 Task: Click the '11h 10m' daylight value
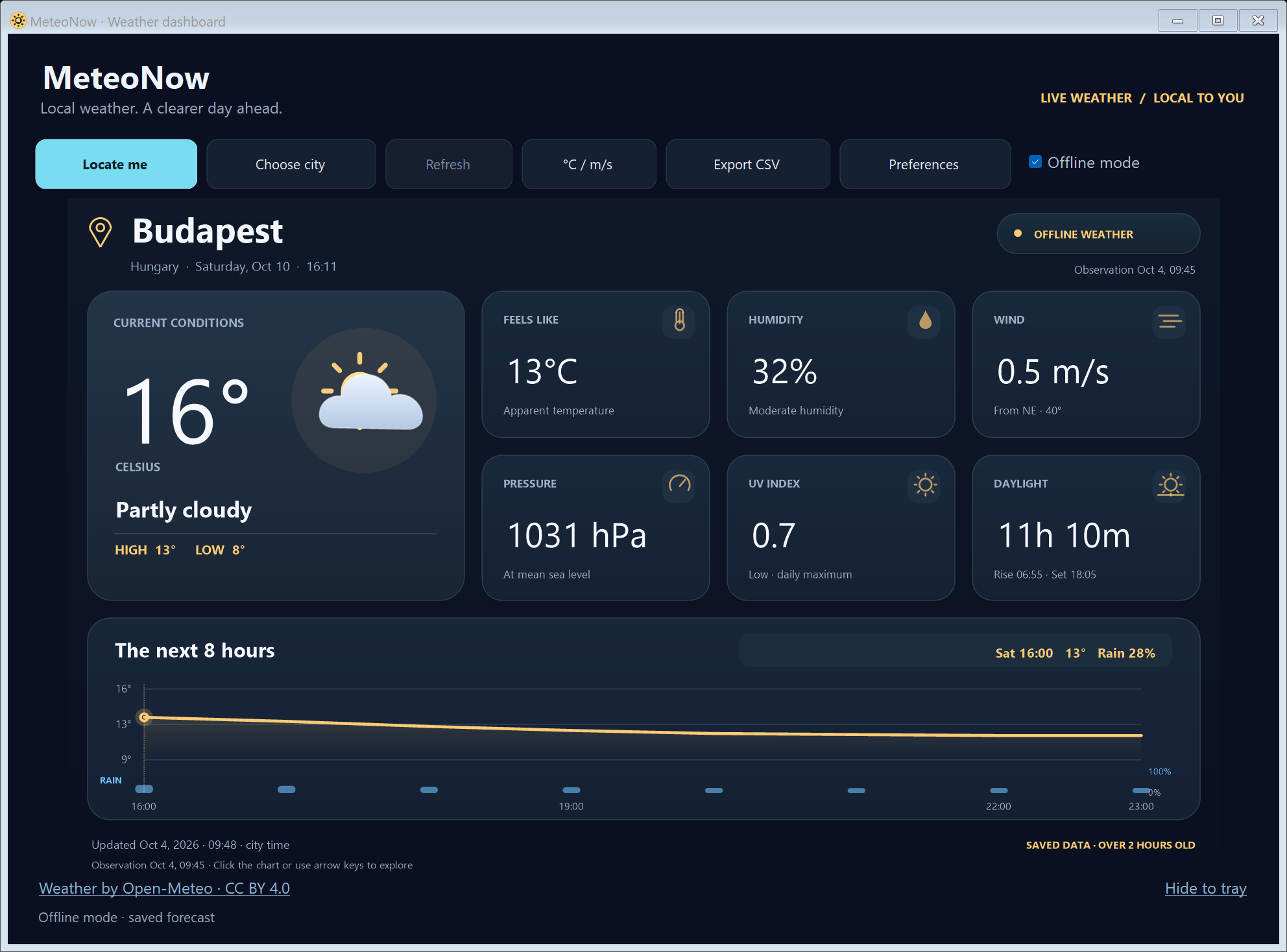[1064, 536]
